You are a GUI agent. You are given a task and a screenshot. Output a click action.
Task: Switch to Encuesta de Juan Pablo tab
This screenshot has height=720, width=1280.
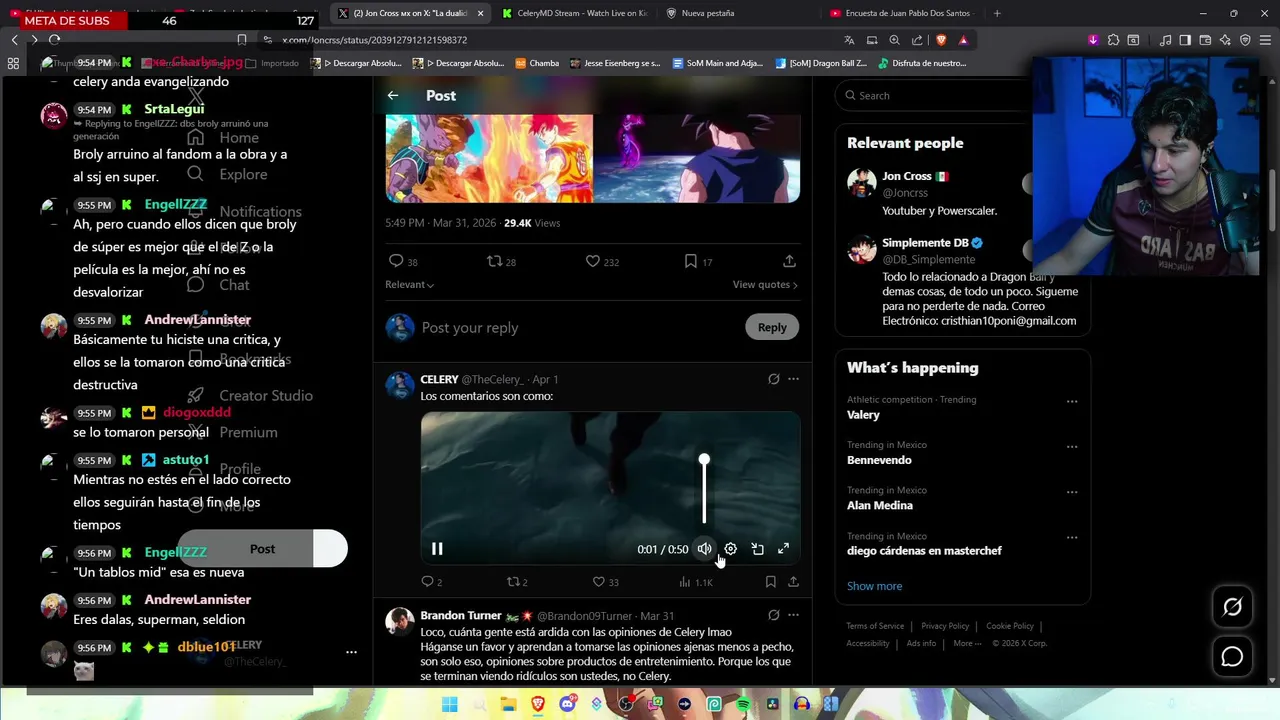click(x=900, y=13)
